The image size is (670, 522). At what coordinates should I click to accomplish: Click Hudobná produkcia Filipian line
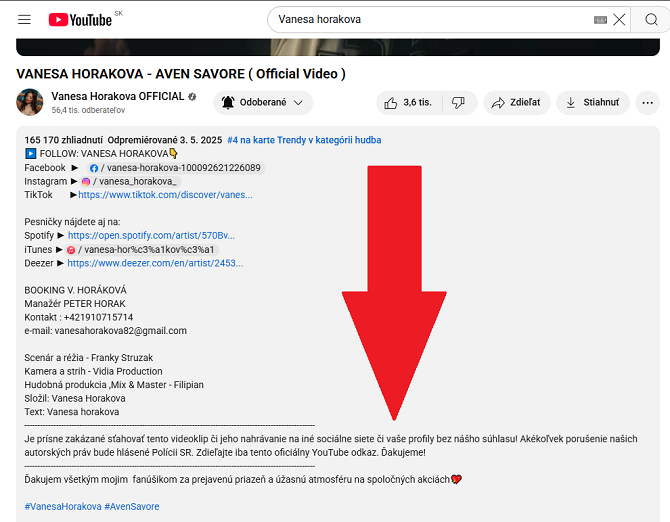pos(114,385)
